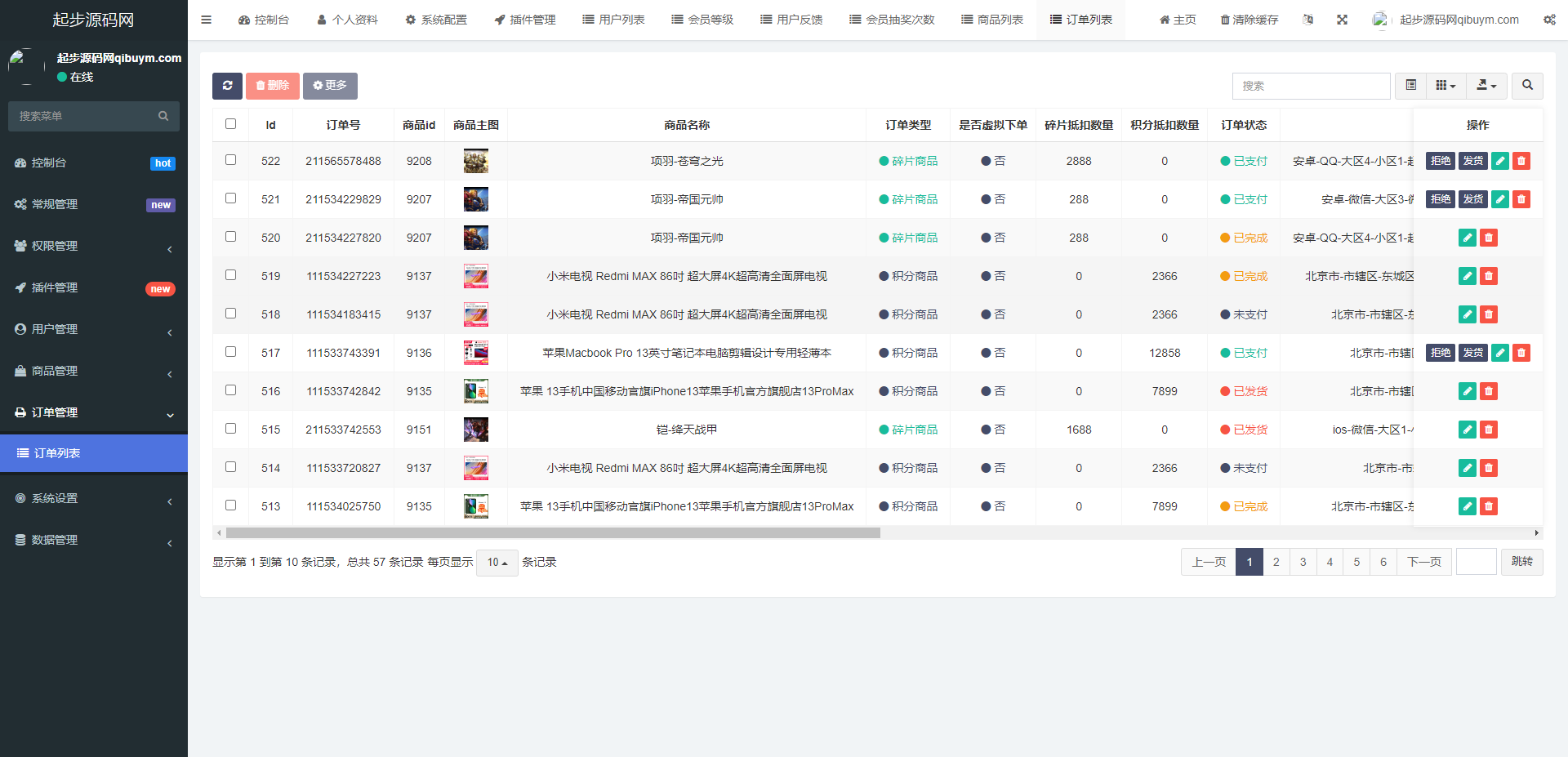Click the 搜索 input field above the table
1568x757 pixels.
pyautogui.click(x=1311, y=86)
